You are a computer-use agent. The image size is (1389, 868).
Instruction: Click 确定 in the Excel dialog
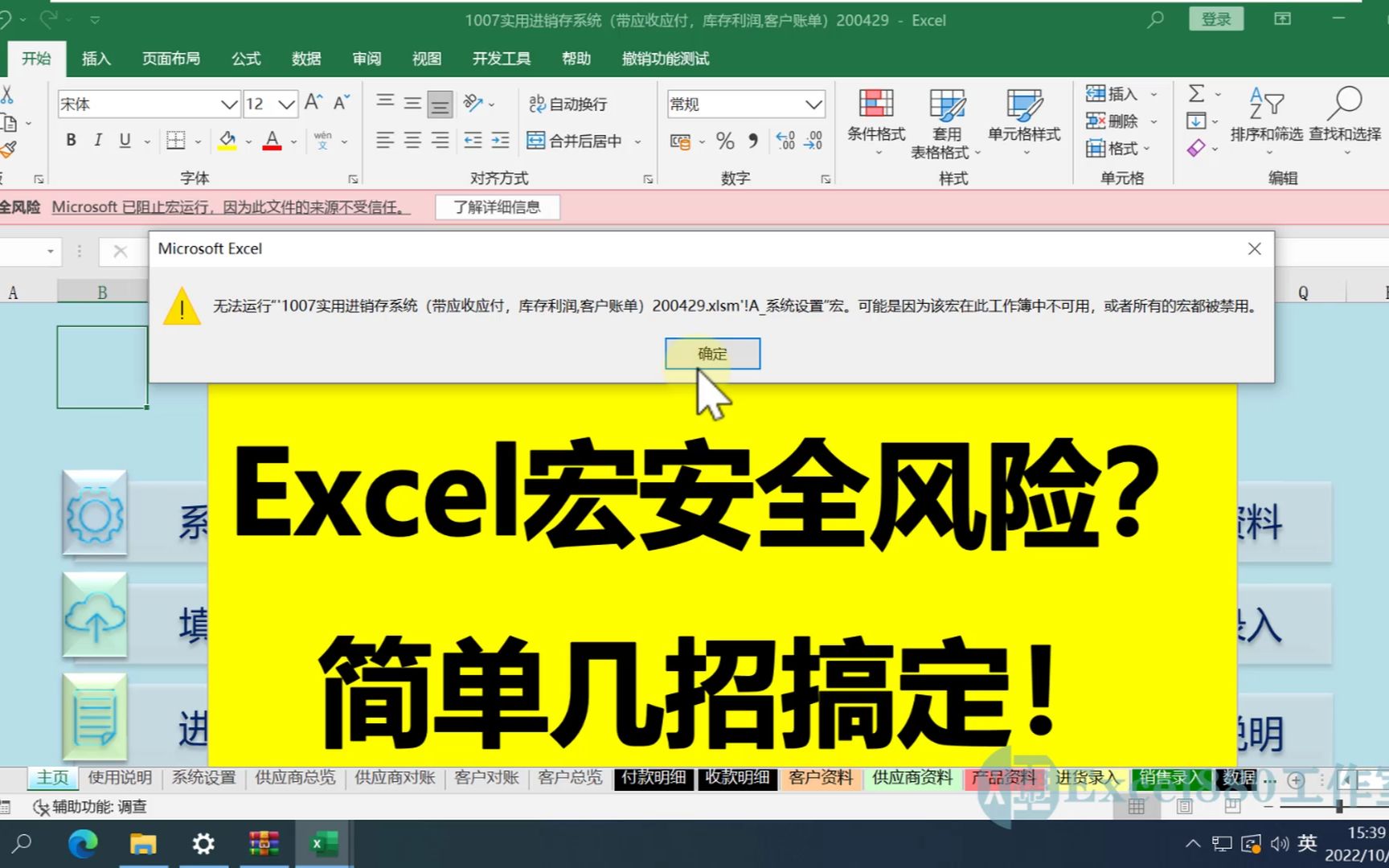pyautogui.click(x=712, y=354)
